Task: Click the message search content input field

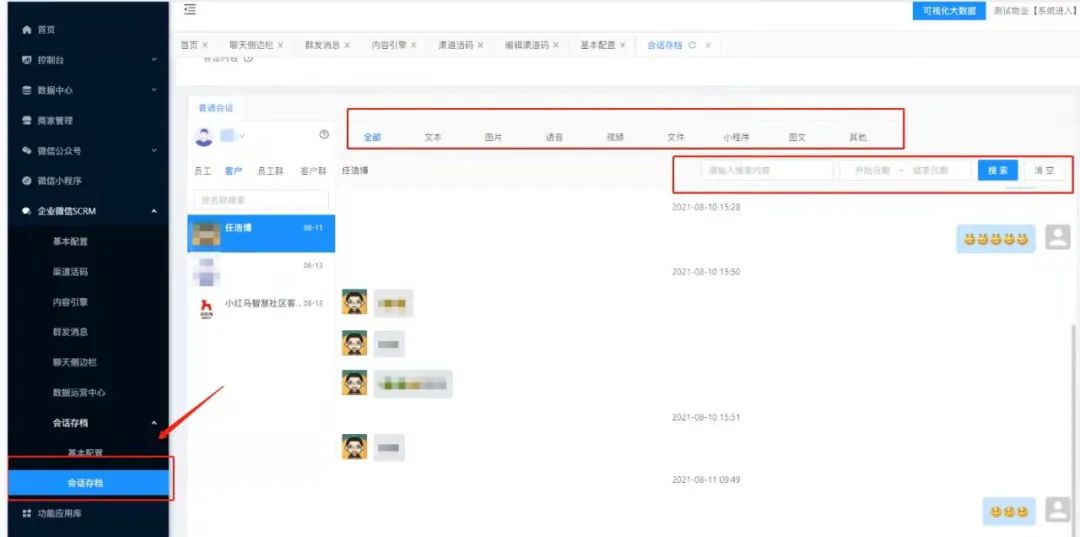Action: pyautogui.click(x=767, y=170)
